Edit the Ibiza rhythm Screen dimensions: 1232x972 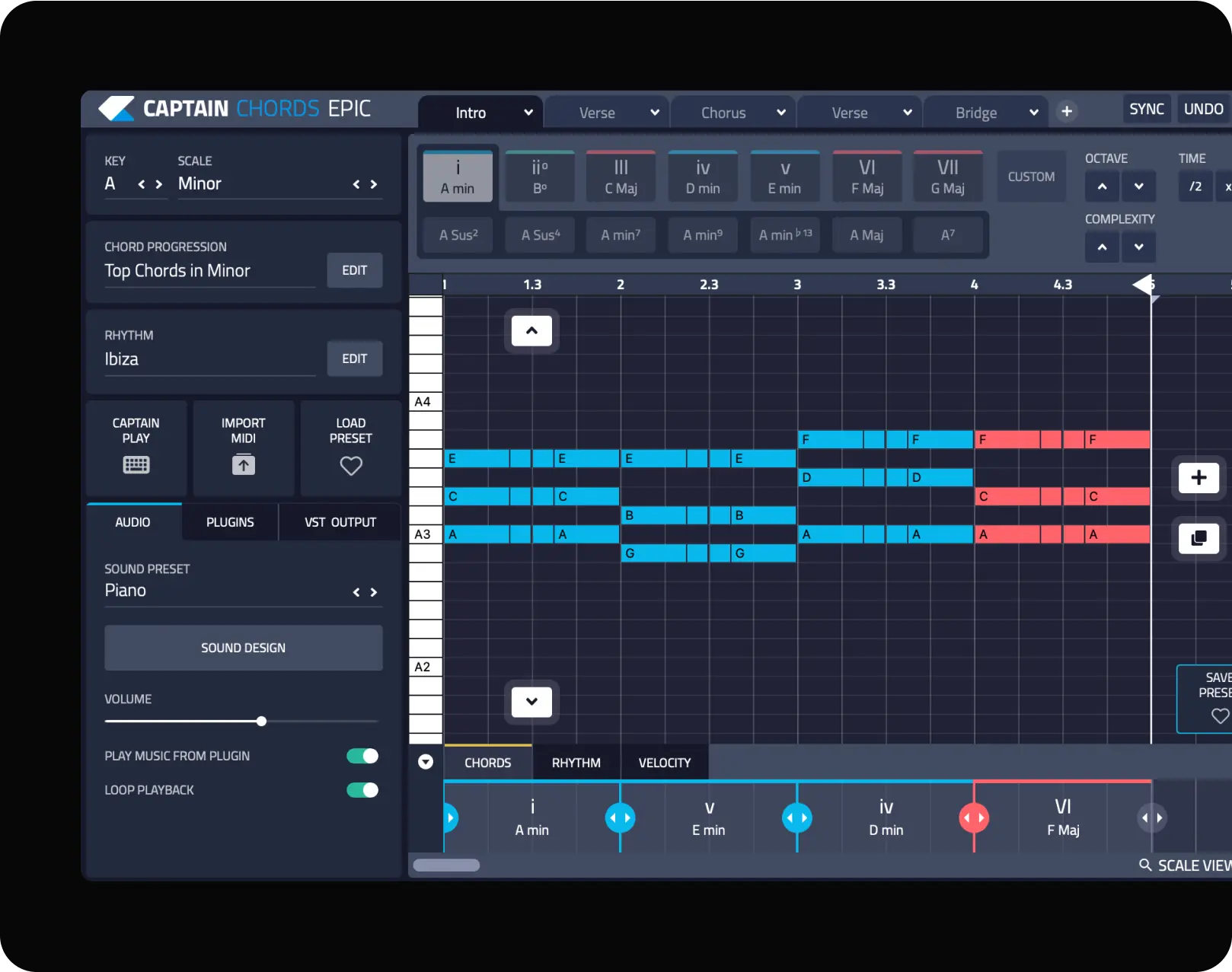tap(355, 359)
